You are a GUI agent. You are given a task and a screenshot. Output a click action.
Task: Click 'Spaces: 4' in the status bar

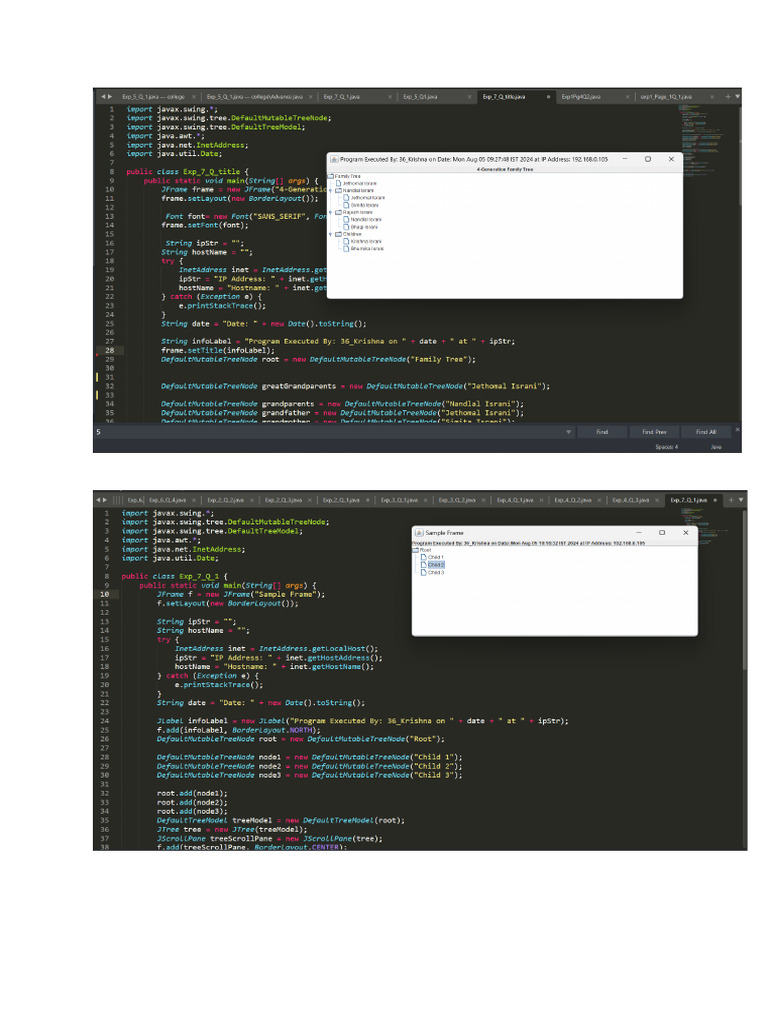pyautogui.click(x=667, y=447)
